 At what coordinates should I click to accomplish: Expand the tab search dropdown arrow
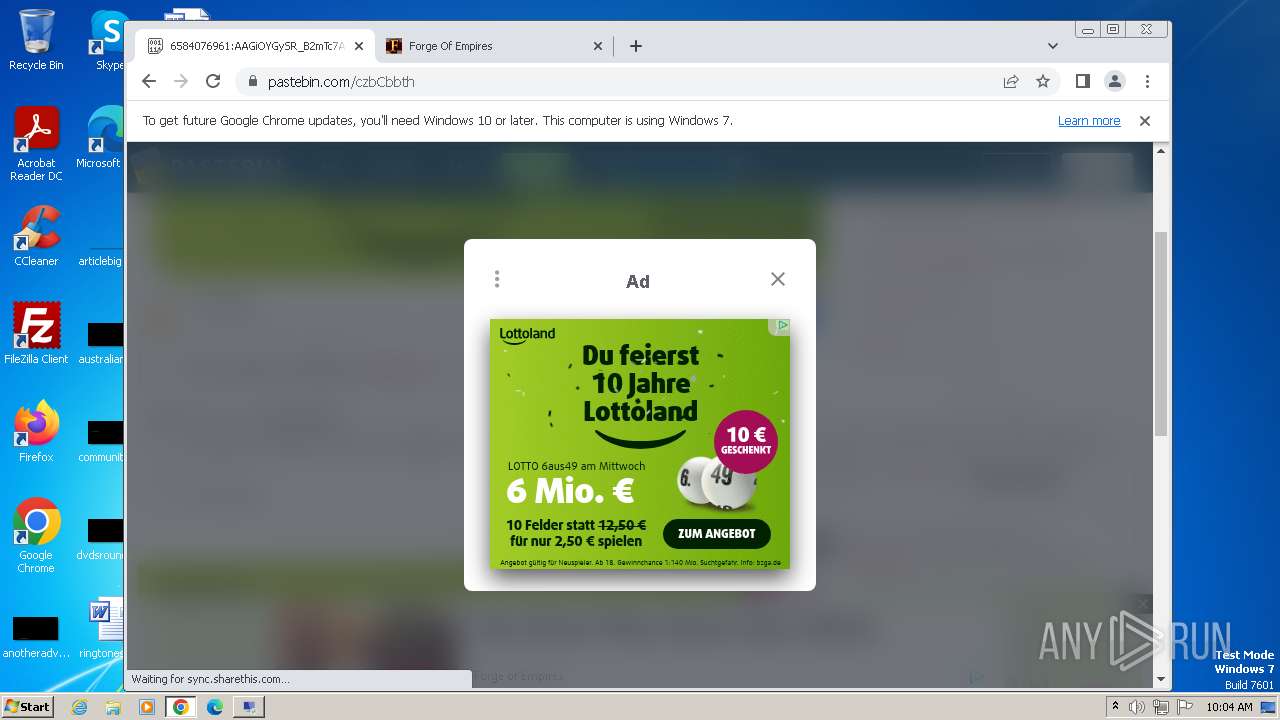tap(1053, 46)
